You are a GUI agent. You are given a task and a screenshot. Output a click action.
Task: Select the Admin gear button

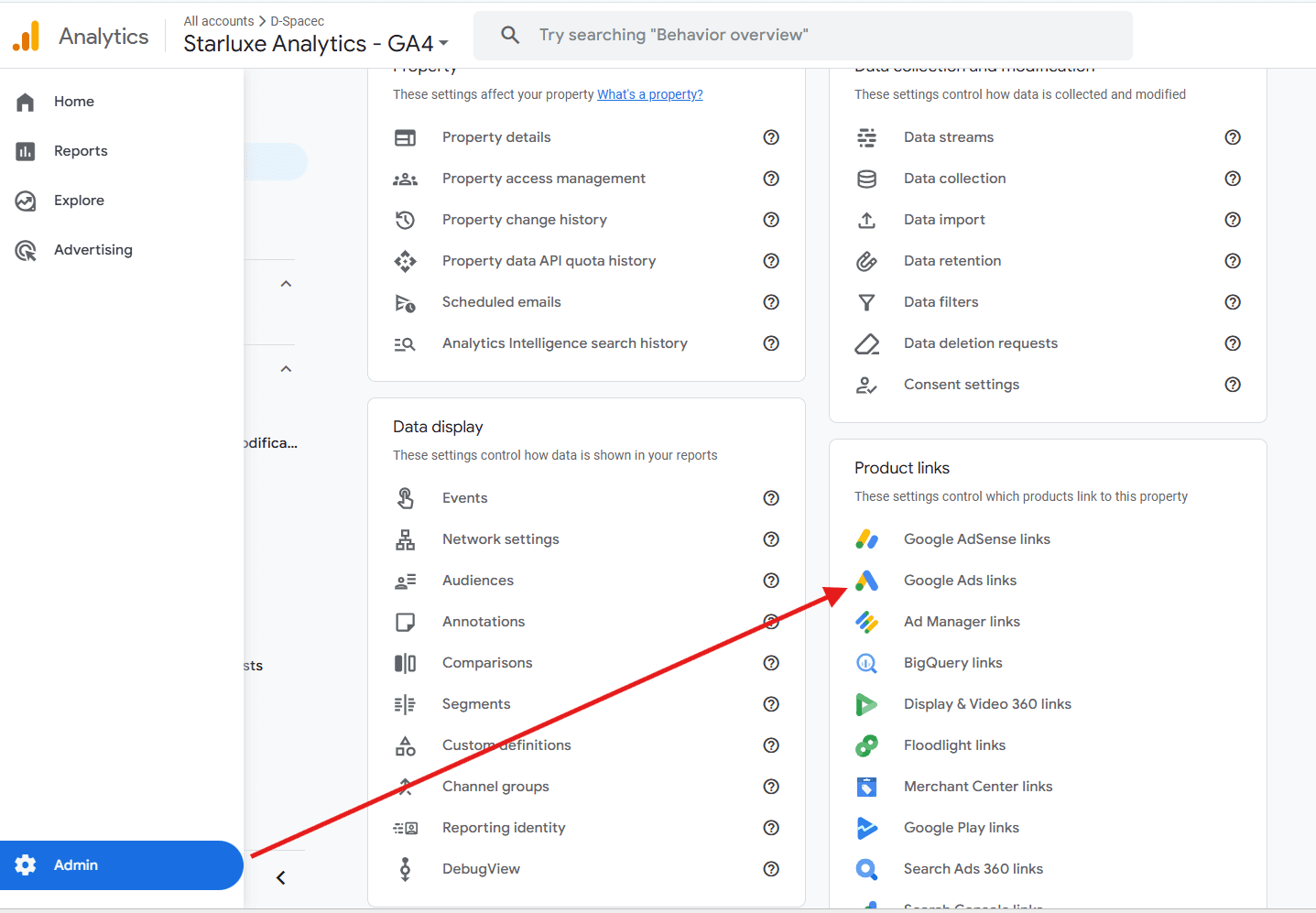[122, 865]
